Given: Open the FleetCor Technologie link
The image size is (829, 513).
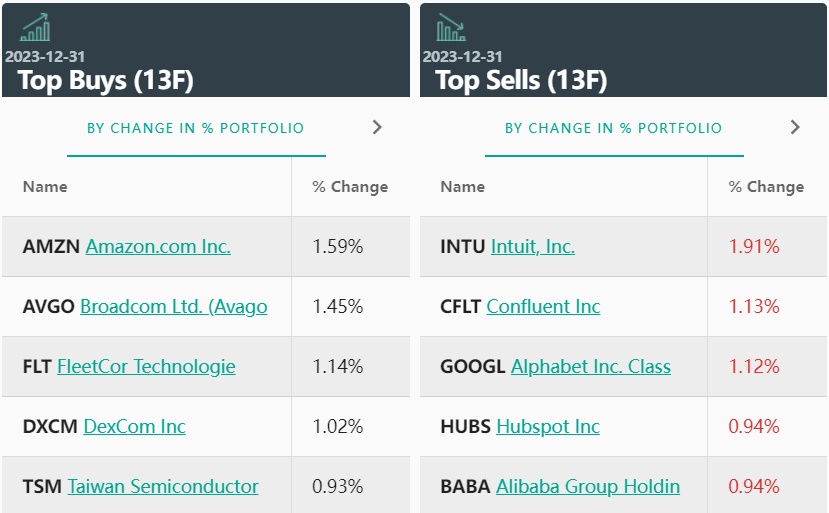Looking at the screenshot, I should click(146, 366).
